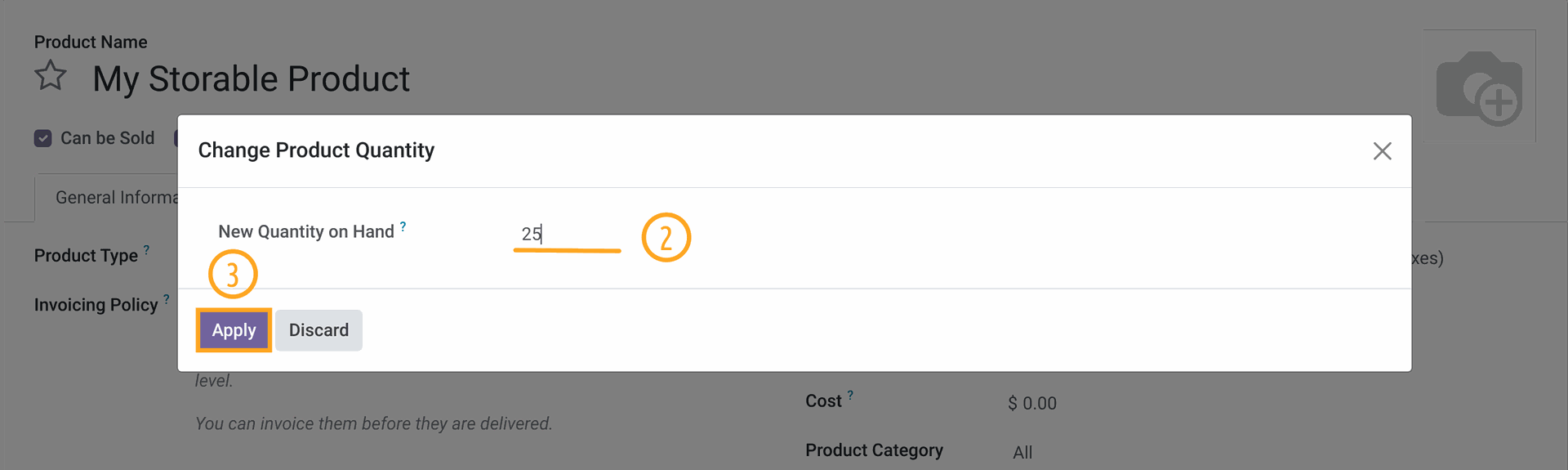Click the Product Category label
The width and height of the screenshot is (1568, 470).
click(874, 450)
